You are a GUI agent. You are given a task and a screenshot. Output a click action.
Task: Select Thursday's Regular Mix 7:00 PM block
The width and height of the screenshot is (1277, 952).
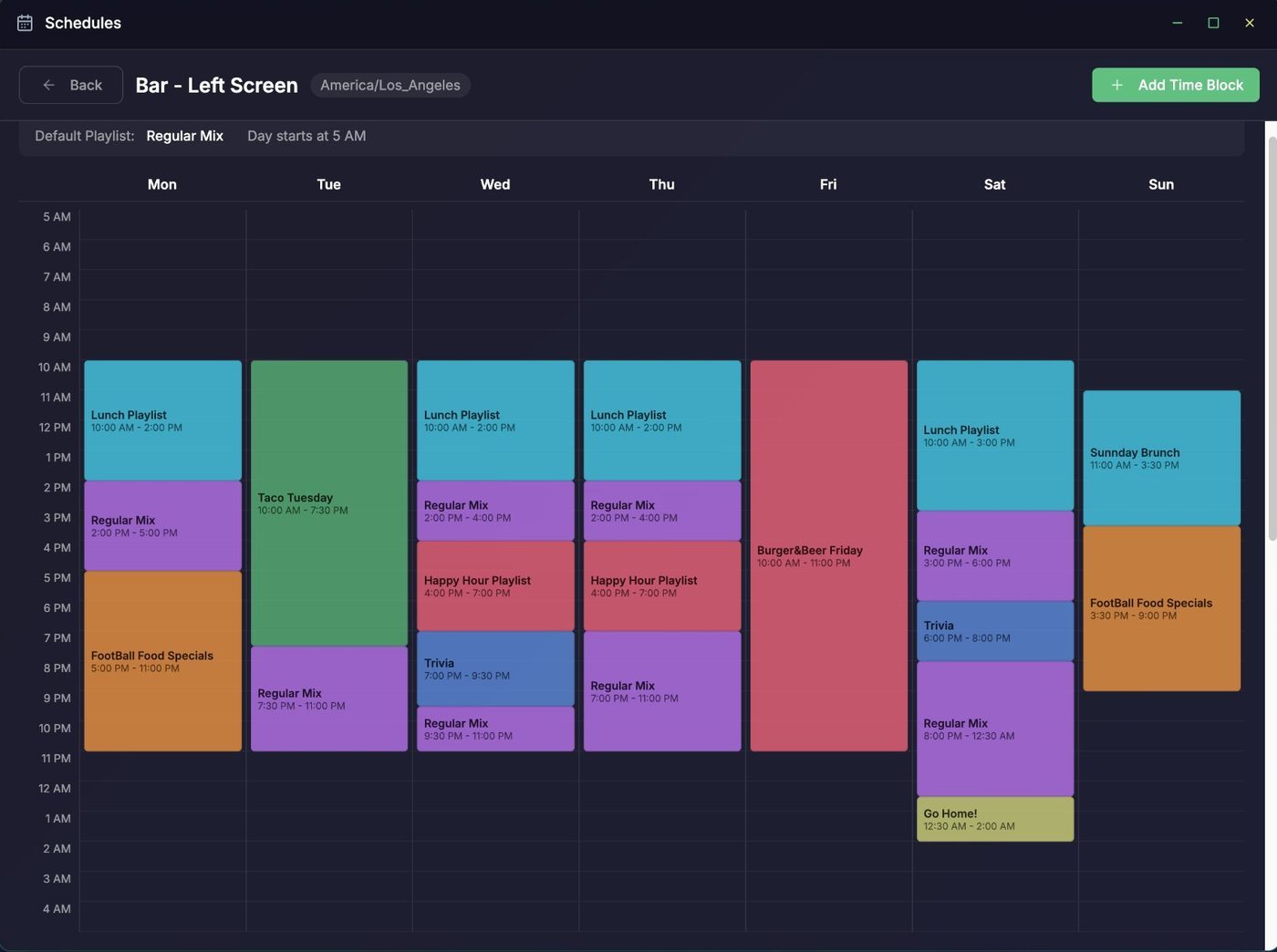click(662, 691)
